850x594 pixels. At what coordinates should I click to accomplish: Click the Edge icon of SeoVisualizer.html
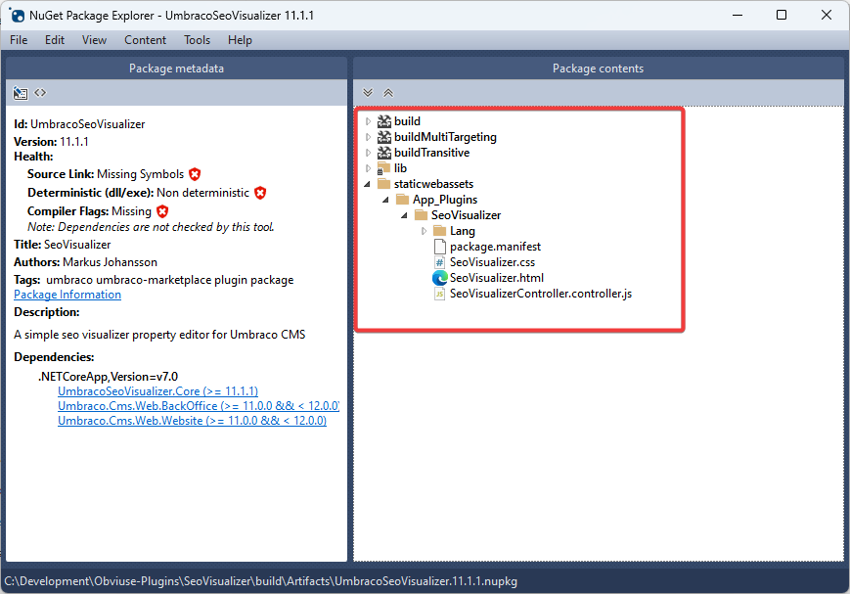click(440, 278)
